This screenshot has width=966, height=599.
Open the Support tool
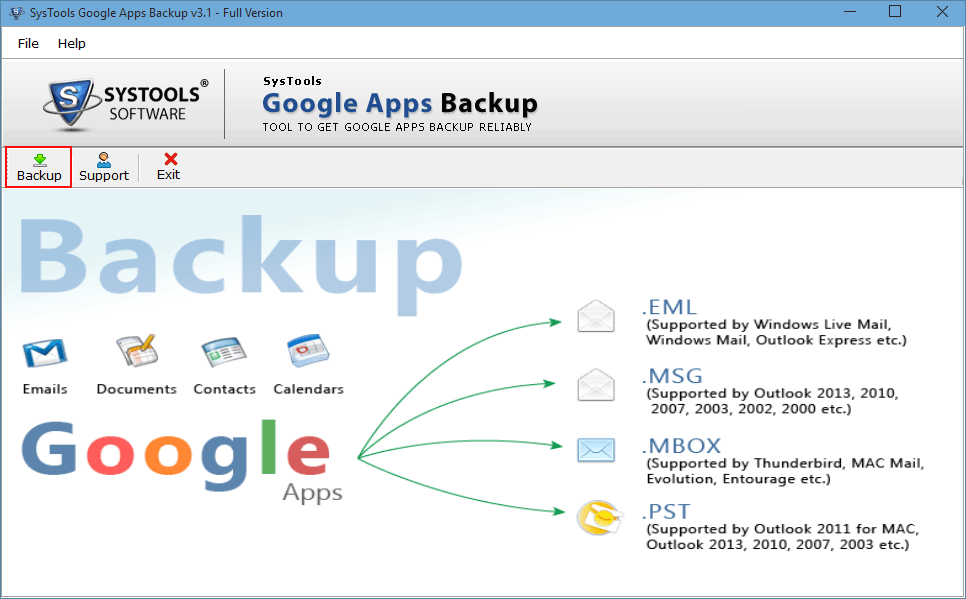pyautogui.click(x=103, y=166)
